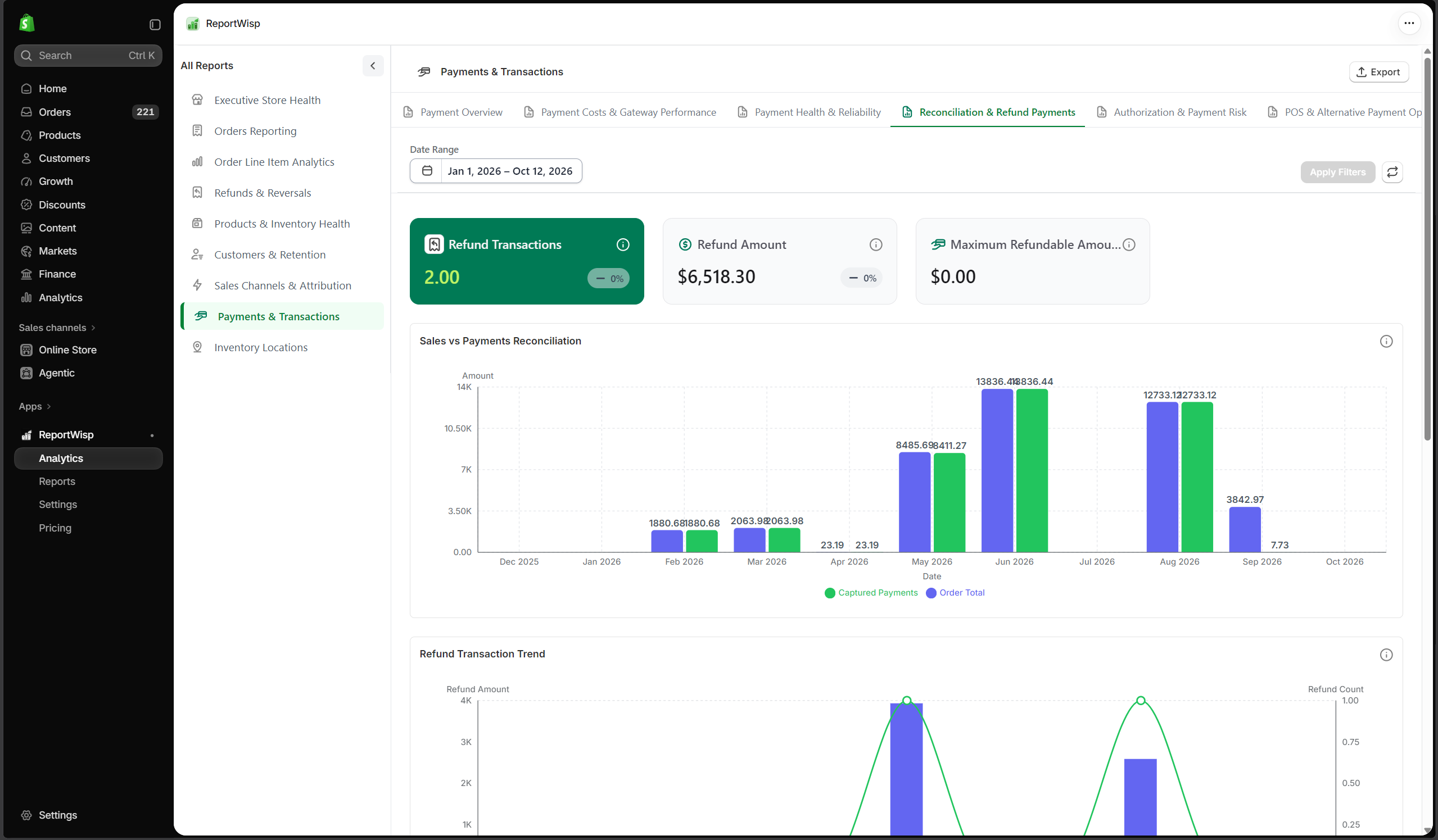Viewport: 1438px width, 840px height.
Task: Toggle the sidebar collapse icon
Action: pyautogui.click(x=155, y=25)
